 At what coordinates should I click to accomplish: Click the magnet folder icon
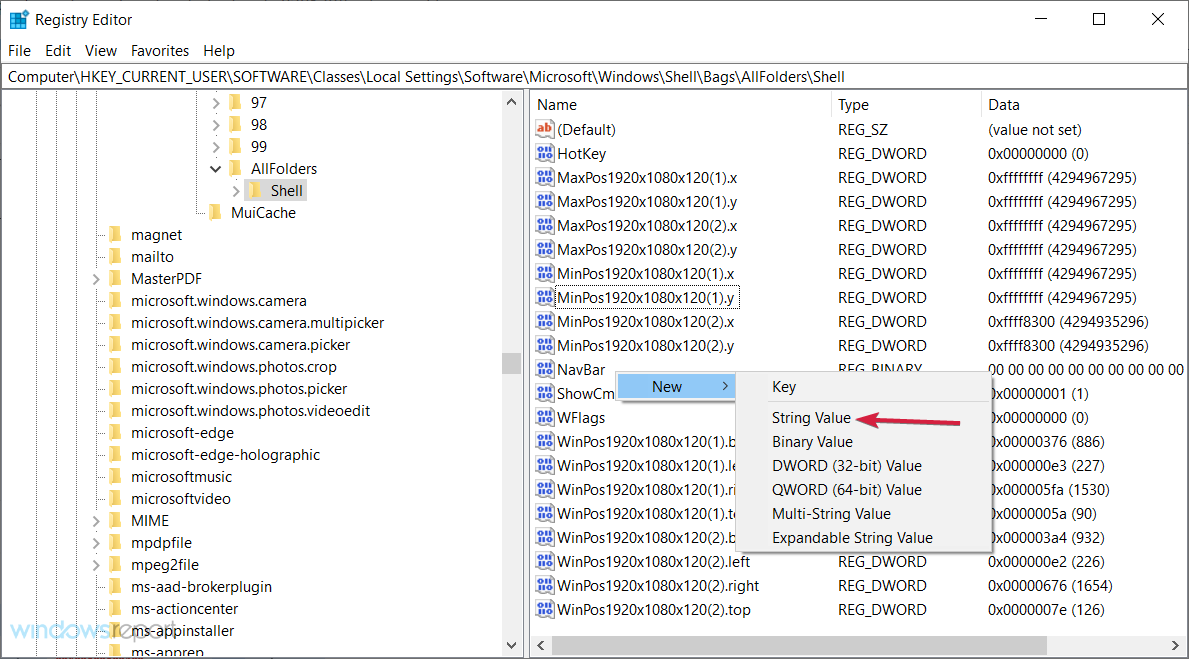click(x=115, y=234)
